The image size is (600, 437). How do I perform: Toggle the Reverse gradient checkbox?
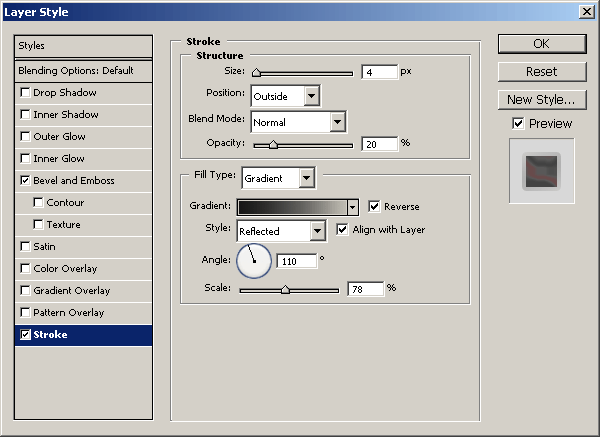click(x=375, y=207)
